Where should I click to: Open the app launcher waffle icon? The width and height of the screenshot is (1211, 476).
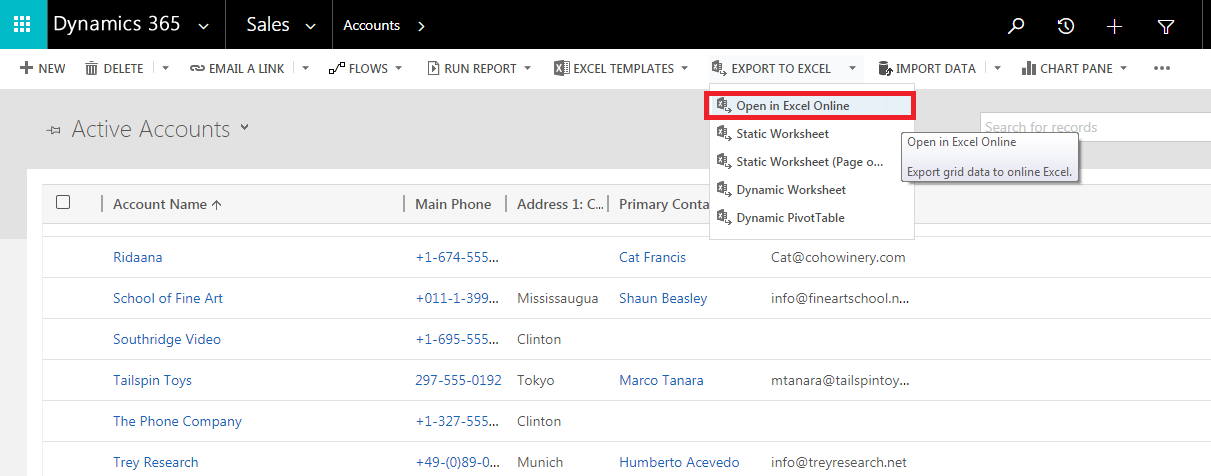coord(23,25)
